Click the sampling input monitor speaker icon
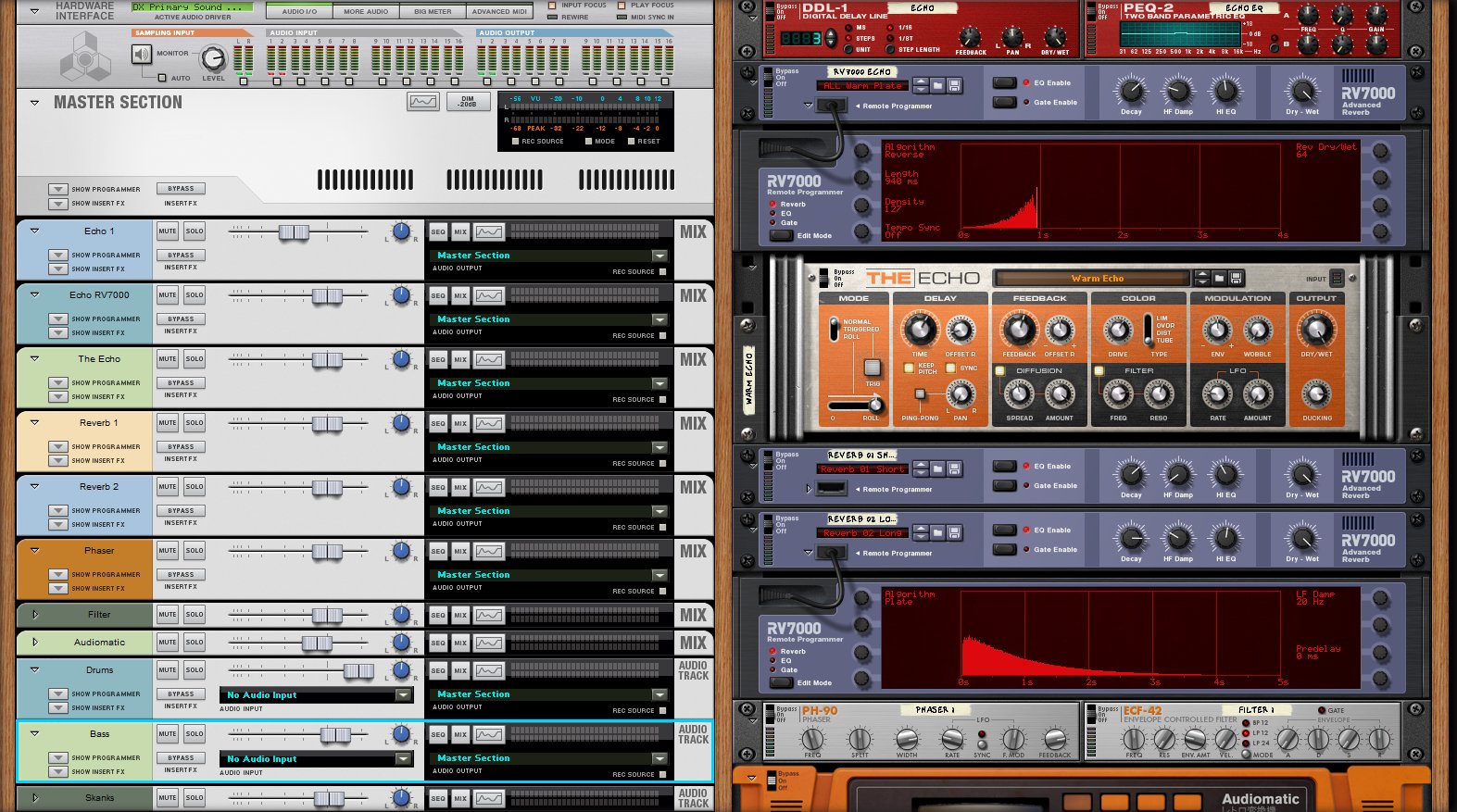The width and height of the screenshot is (1457, 812). pos(142,54)
